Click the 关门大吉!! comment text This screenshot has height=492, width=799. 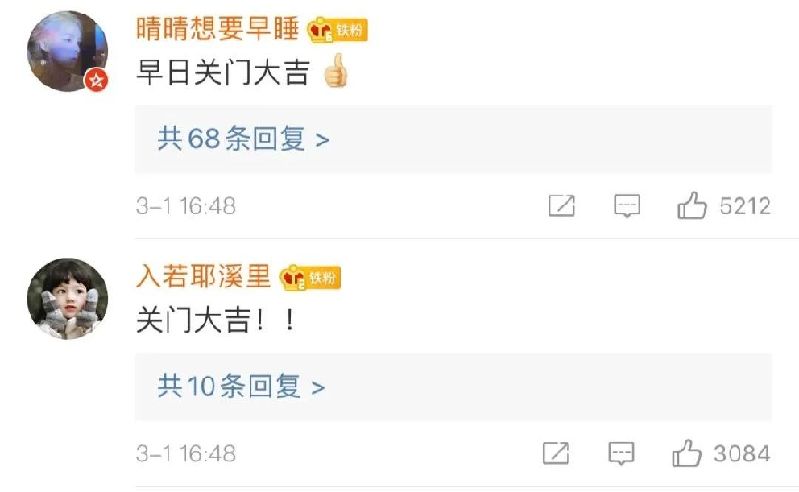pyautogui.click(x=216, y=321)
